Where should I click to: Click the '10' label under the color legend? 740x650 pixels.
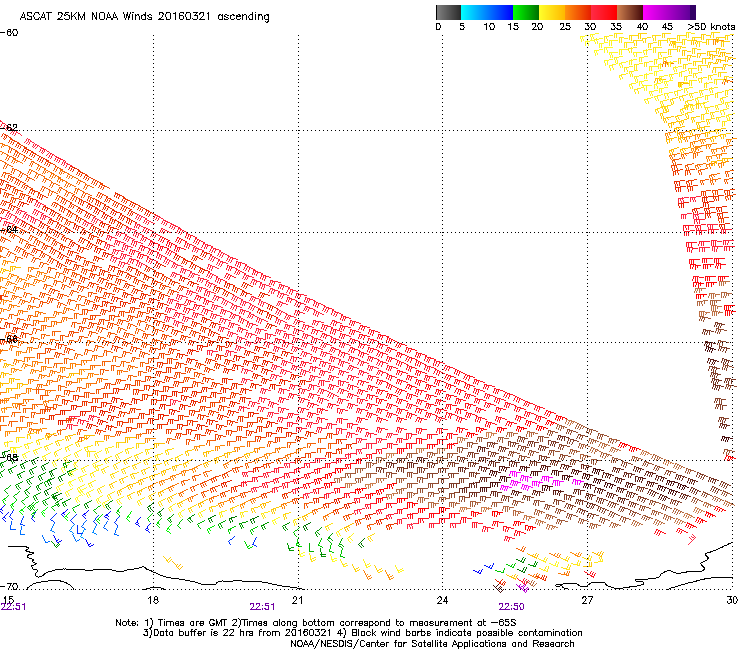point(489,27)
